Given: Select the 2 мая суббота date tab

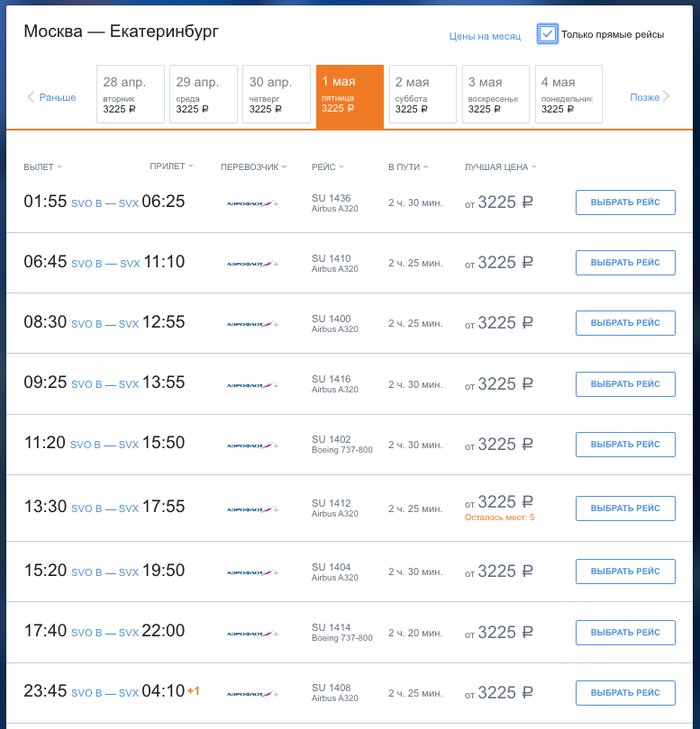Looking at the screenshot, I should (422, 95).
